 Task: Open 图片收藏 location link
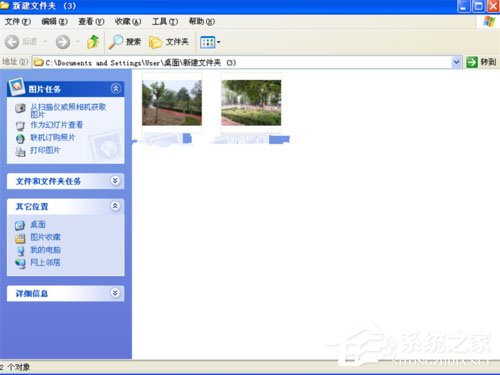[45, 237]
